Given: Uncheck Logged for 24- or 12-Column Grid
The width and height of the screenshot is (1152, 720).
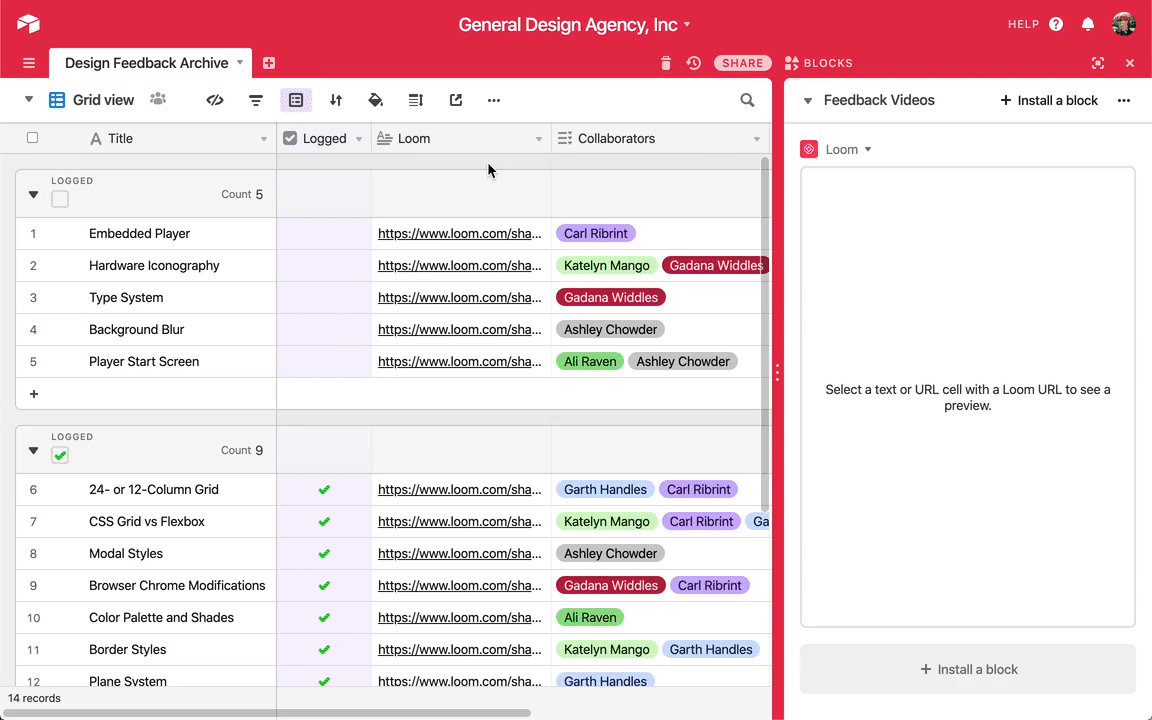Looking at the screenshot, I should click(x=324, y=489).
